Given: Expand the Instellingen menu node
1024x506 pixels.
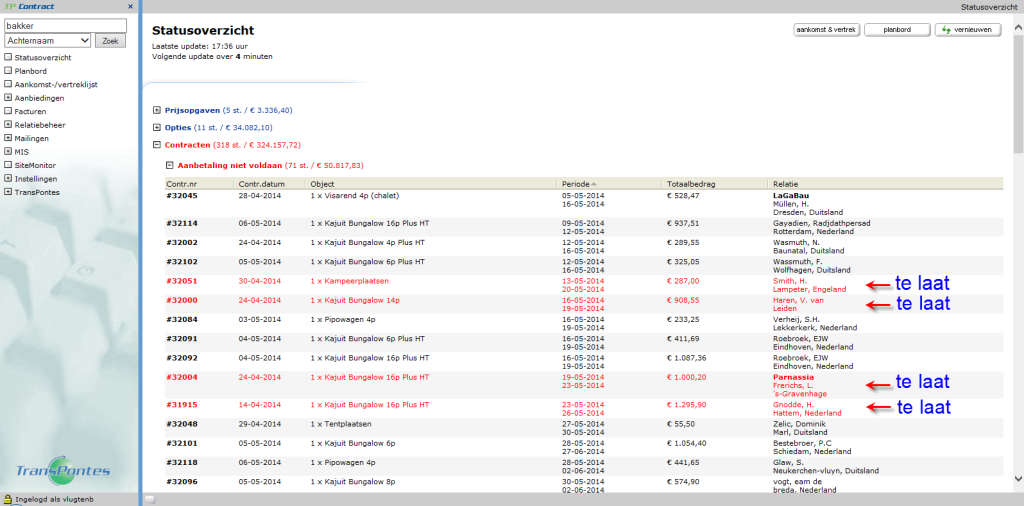Looking at the screenshot, I should click(8, 178).
